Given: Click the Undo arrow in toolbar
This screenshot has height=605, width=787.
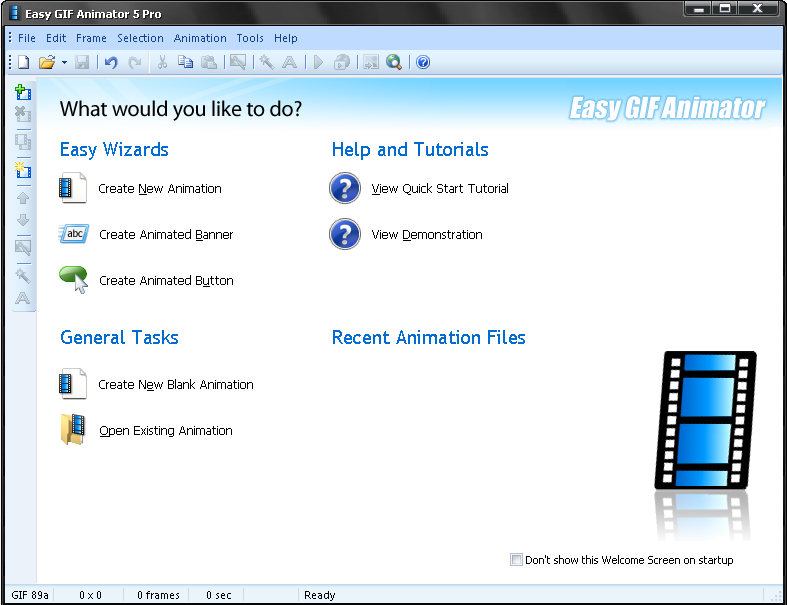Looking at the screenshot, I should (x=111, y=62).
